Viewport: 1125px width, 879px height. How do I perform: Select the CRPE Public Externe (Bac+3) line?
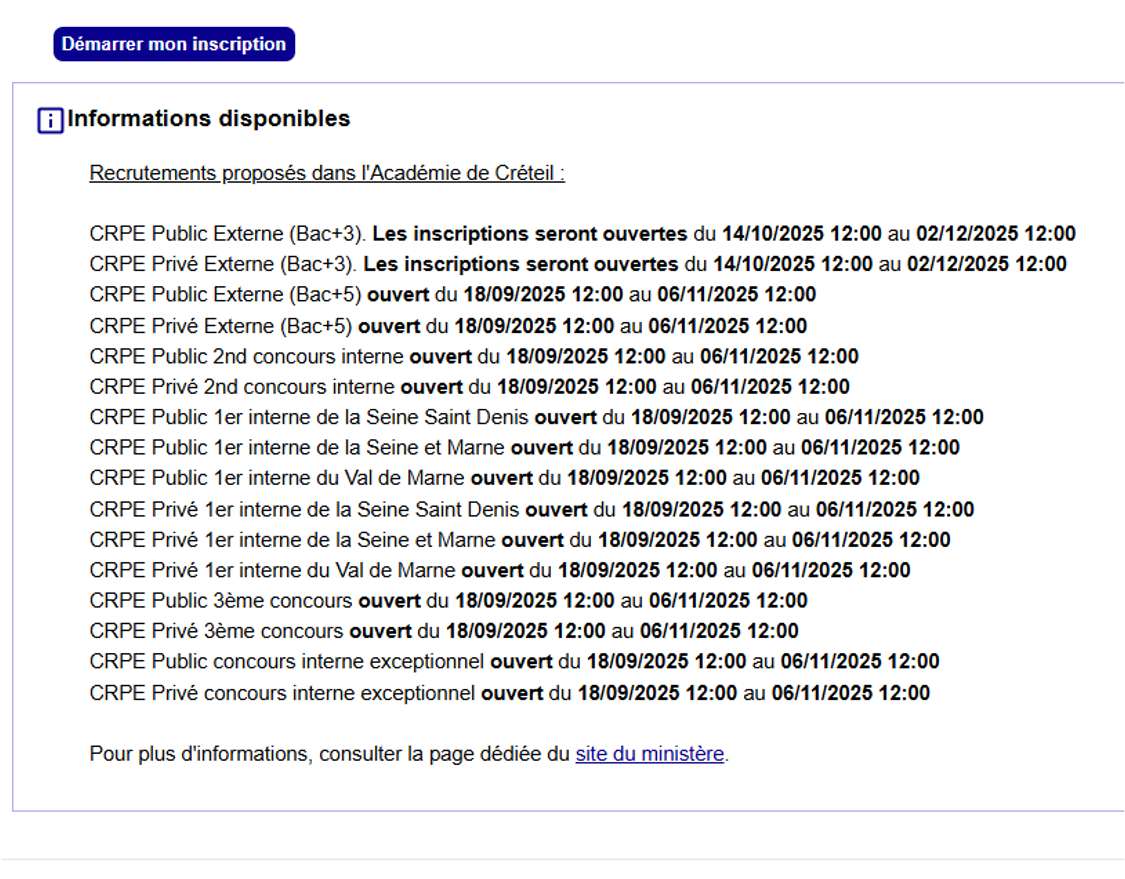point(582,234)
